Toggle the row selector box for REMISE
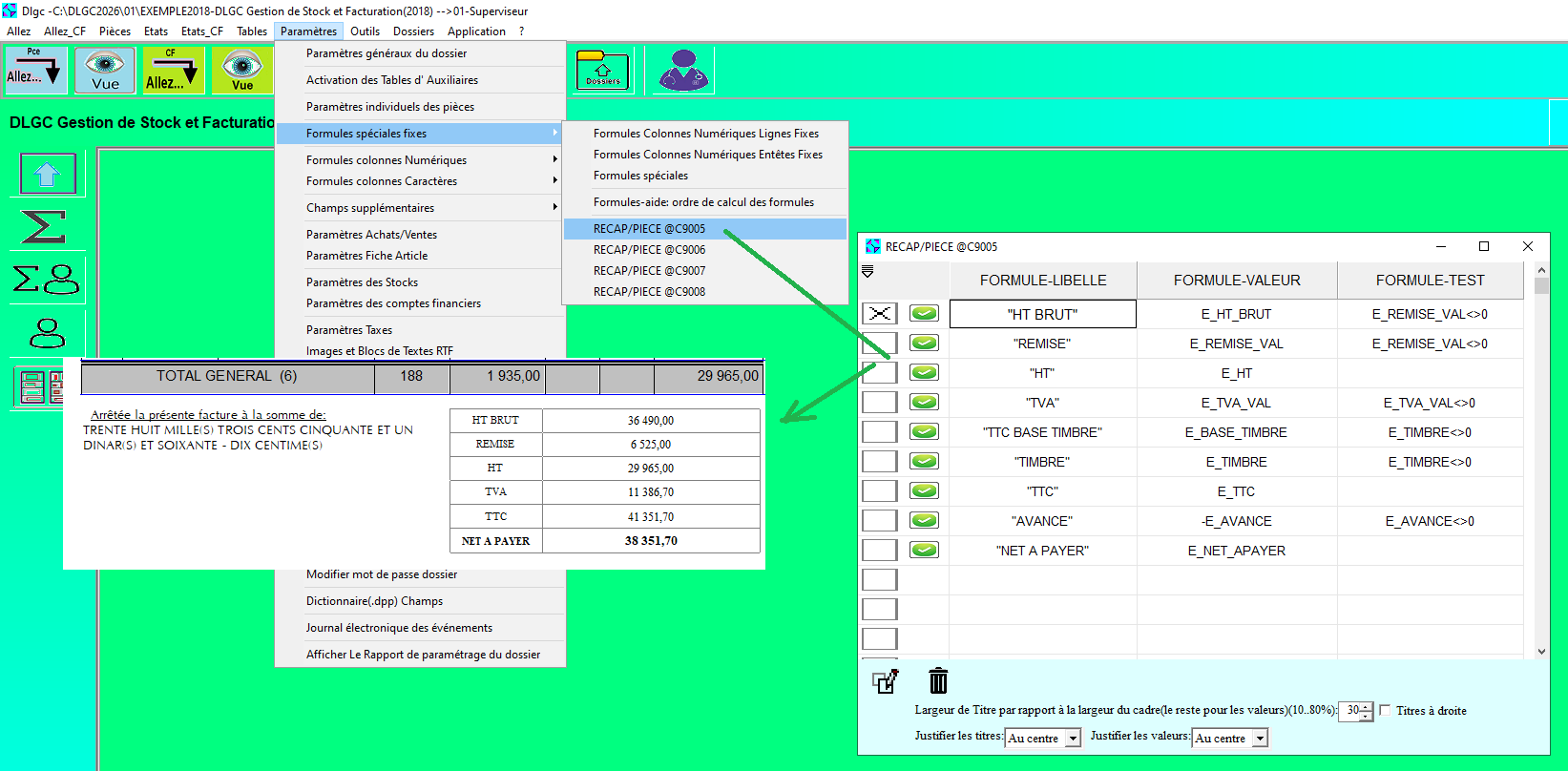Viewport: 1568px width, 771px height. coord(879,343)
